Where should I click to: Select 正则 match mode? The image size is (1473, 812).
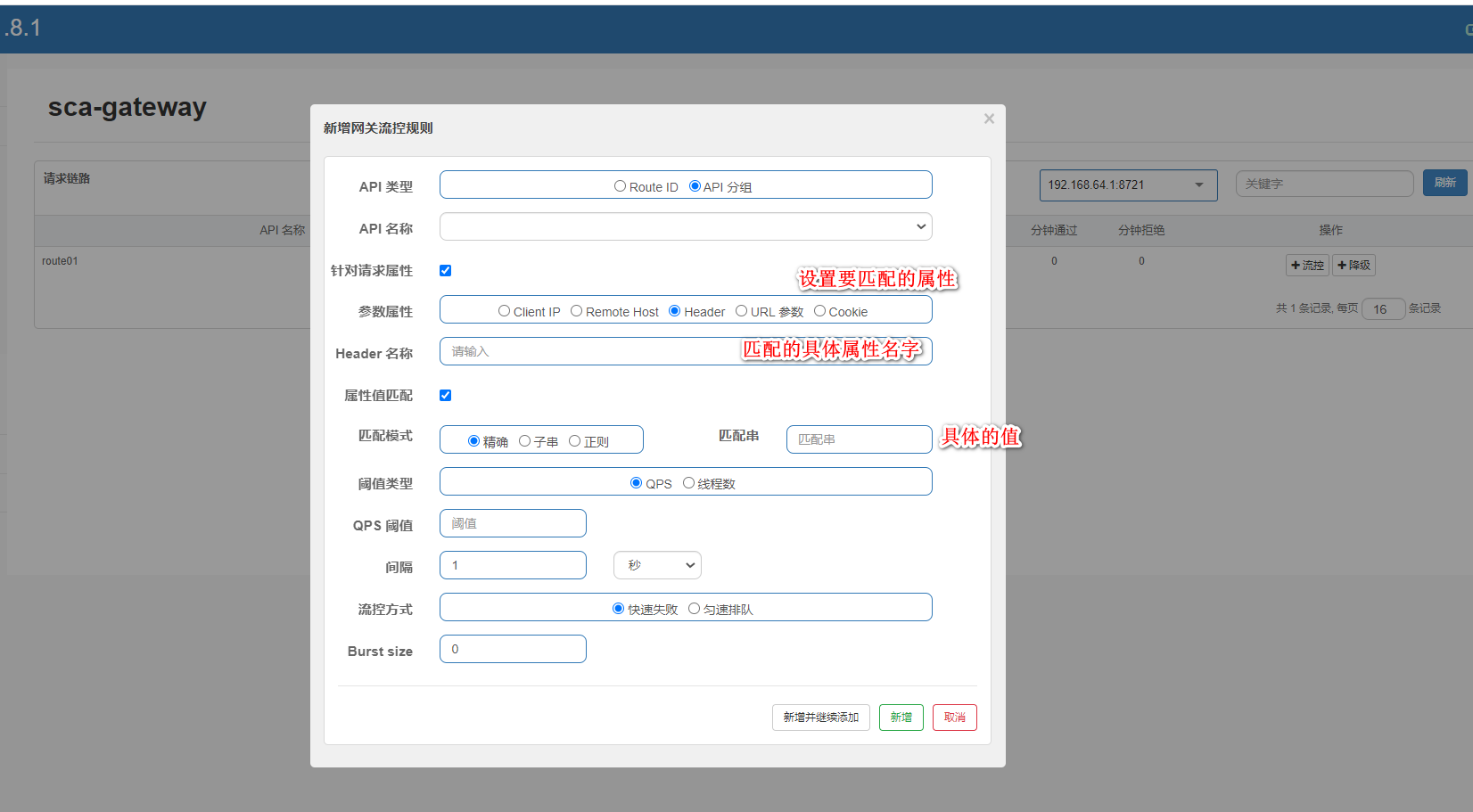coord(574,441)
